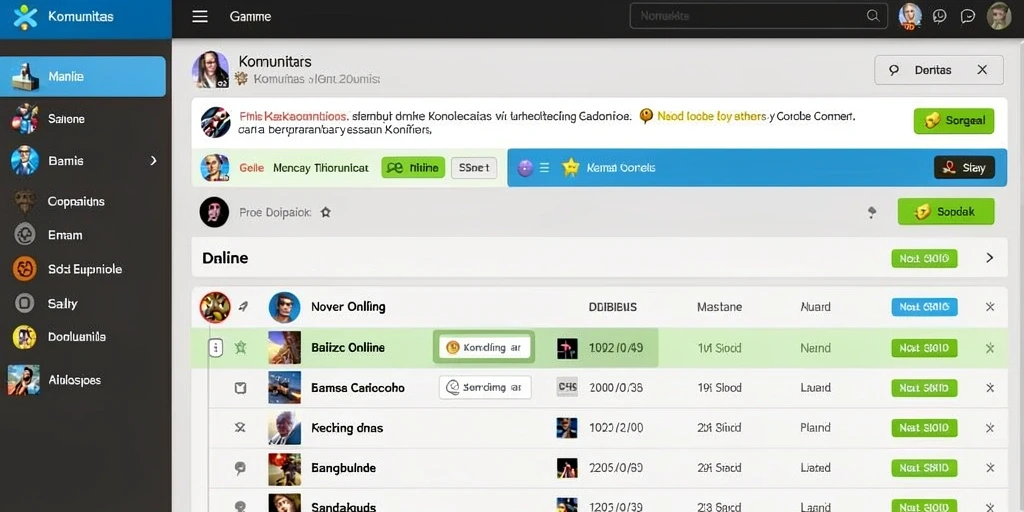Click the Komunitas logo icon
The image size is (1024, 512).
coord(25,16)
